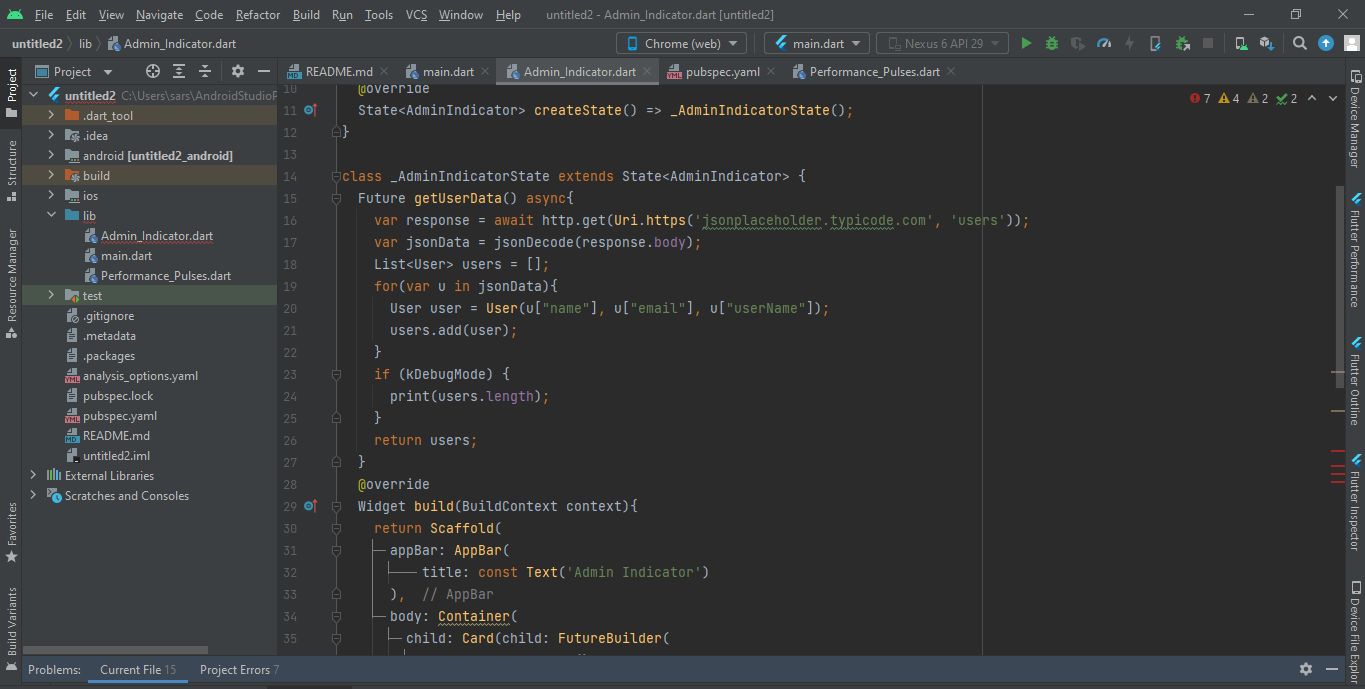Click Collapse All icon in Project panel
Screen dimensions: 1365x689
[x=205, y=71]
